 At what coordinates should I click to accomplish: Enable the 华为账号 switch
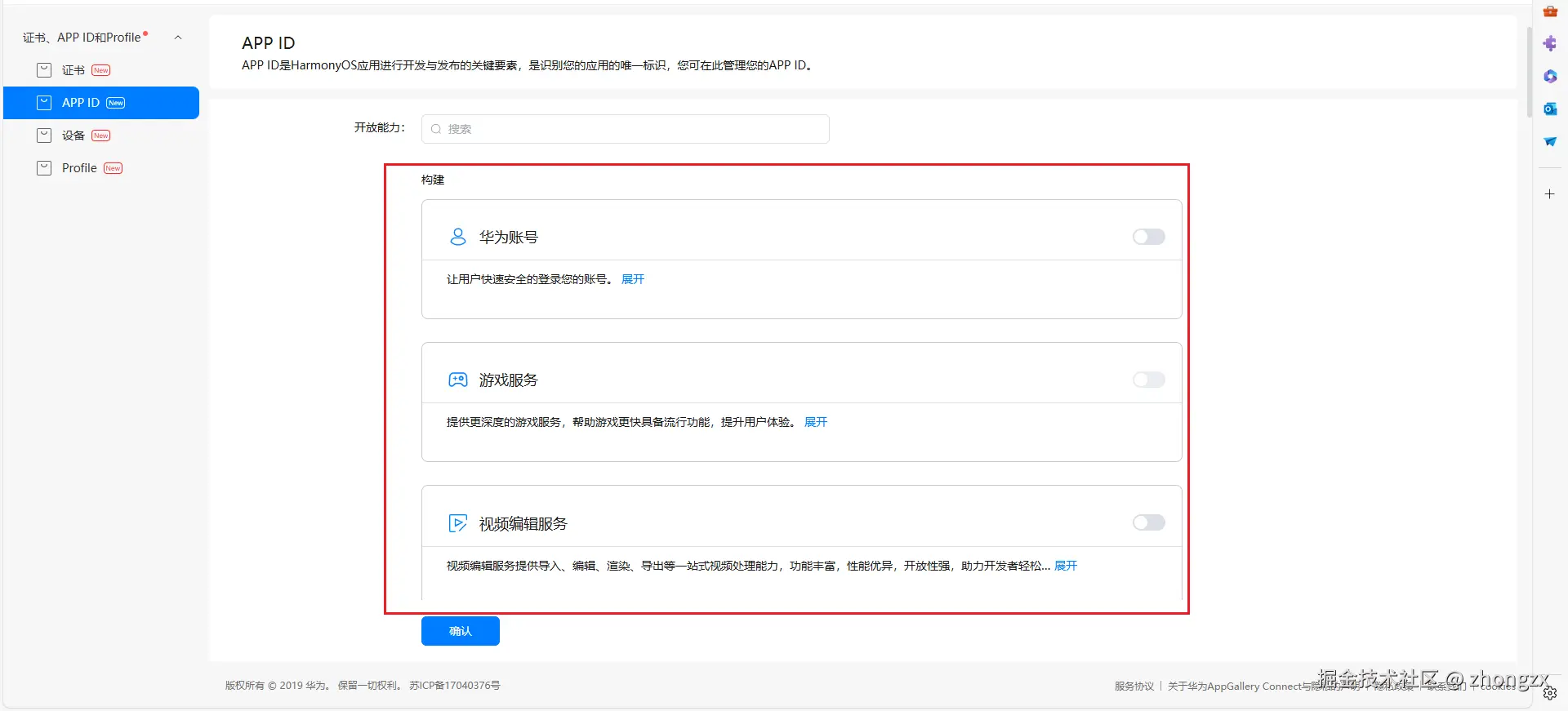(x=1149, y=237)
